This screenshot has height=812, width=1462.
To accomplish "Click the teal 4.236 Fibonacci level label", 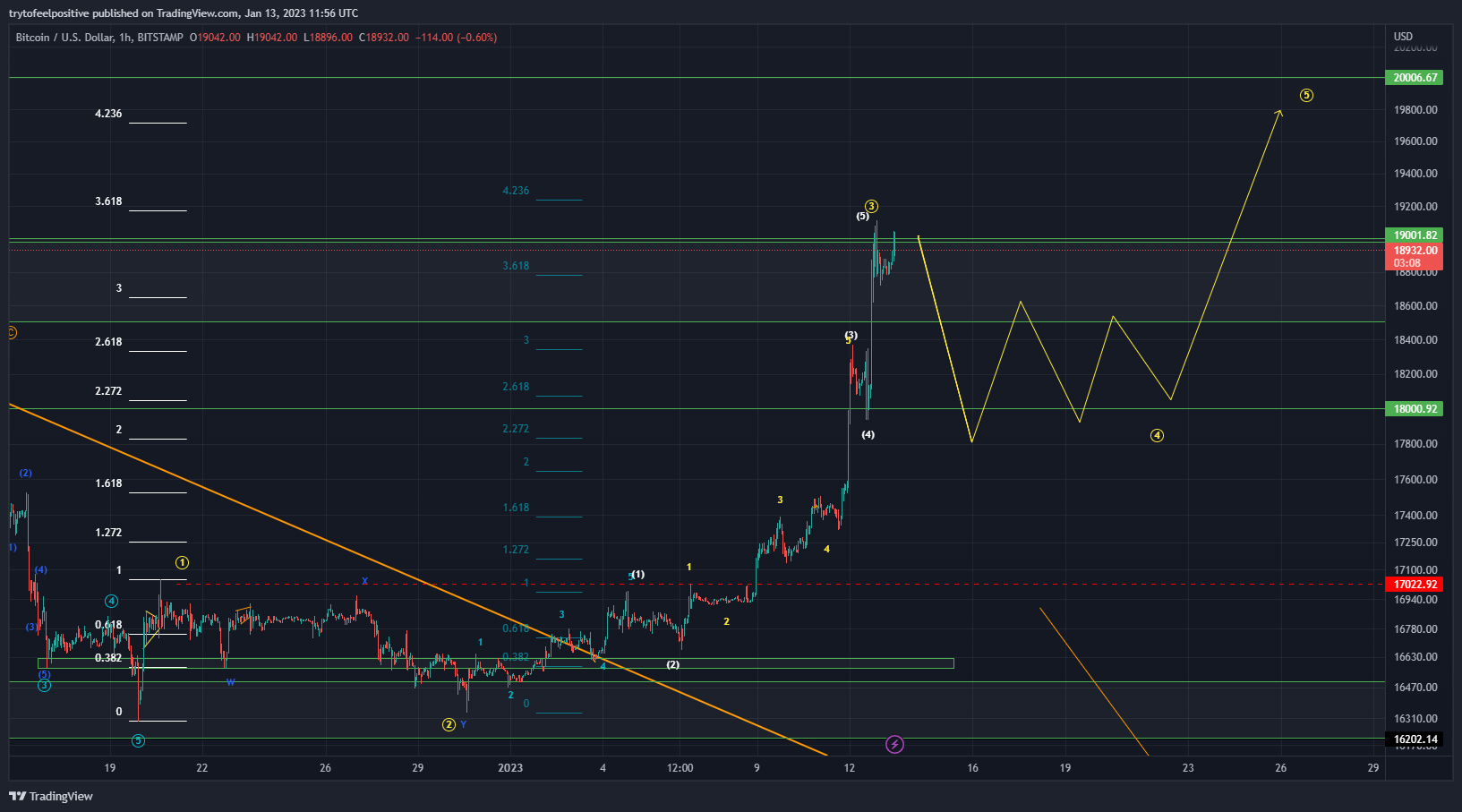I will [516, 191].
